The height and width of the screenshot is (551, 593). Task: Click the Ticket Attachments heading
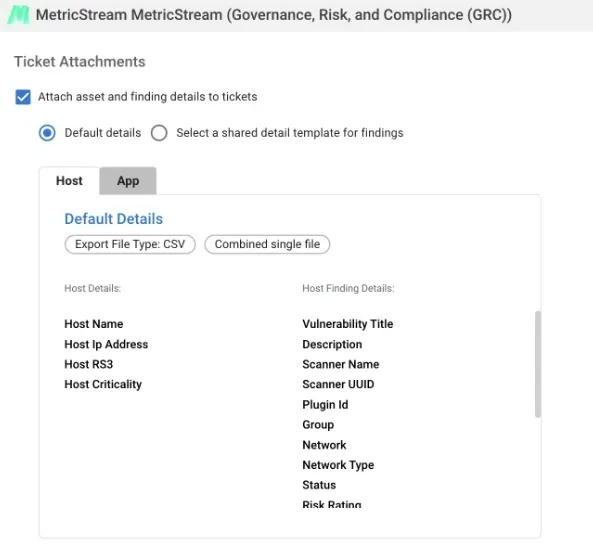point(80,62)
